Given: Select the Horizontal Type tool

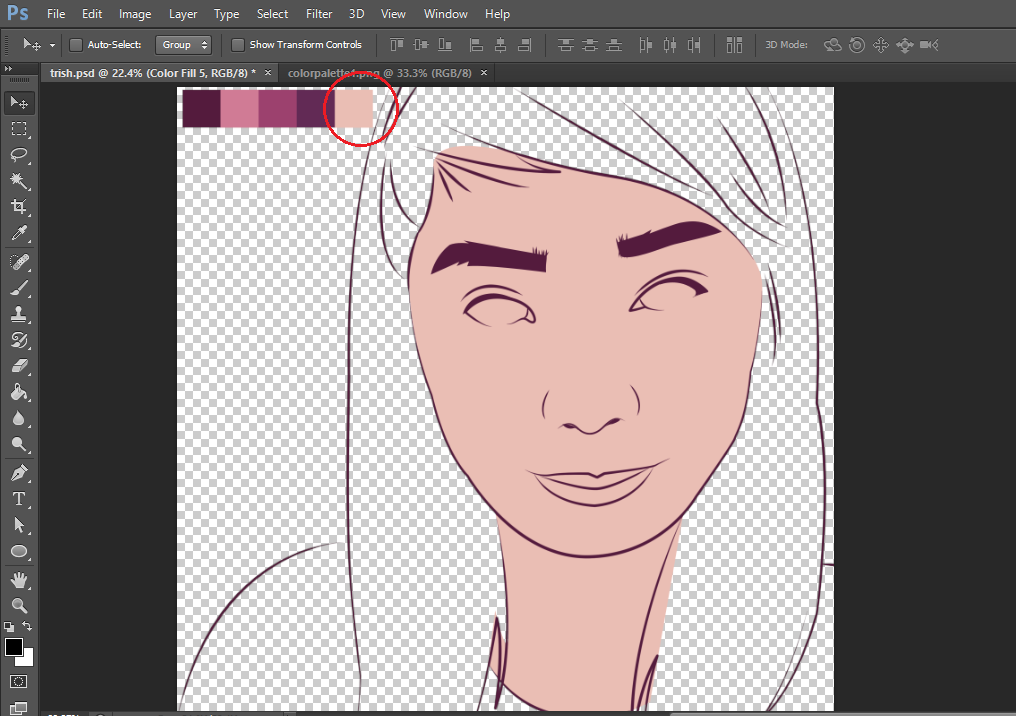Looking at the screenshot, I should click(x=19, y=499).
